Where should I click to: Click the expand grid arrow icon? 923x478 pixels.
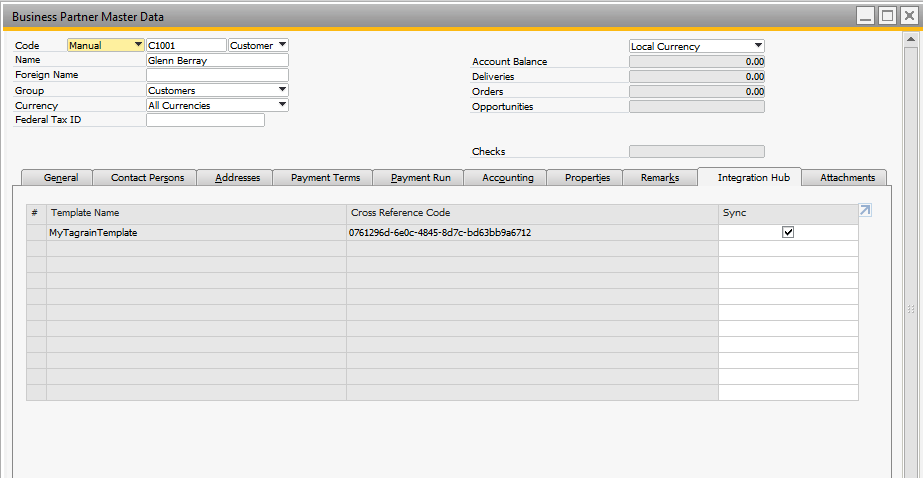[x=865, y=211]
